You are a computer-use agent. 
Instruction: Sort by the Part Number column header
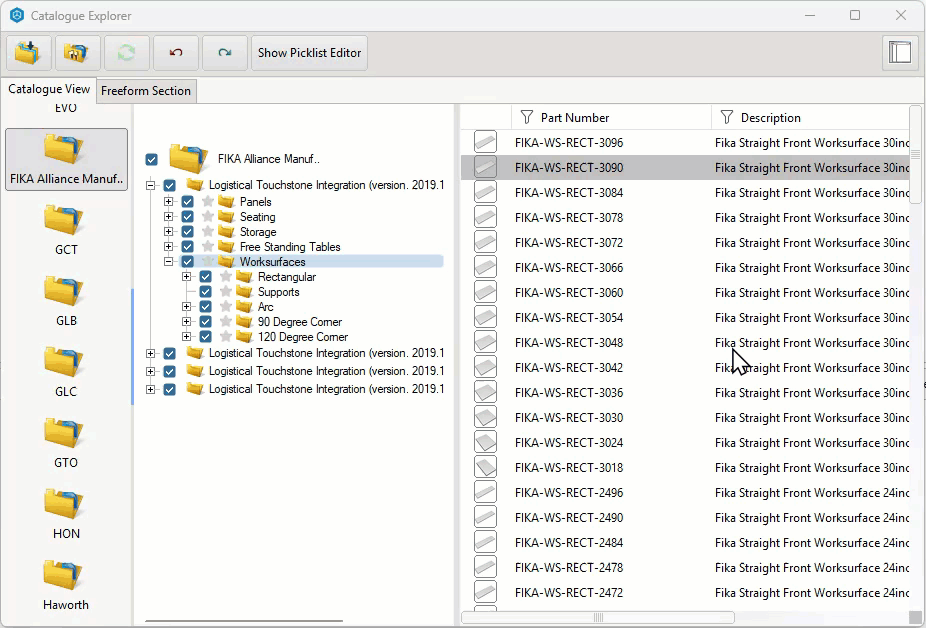click(x=611, y=118)
